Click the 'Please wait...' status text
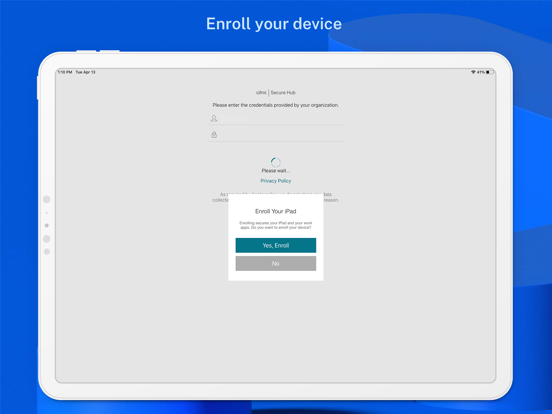The height and width of the screenshot is (414, 552). [276, 171]
